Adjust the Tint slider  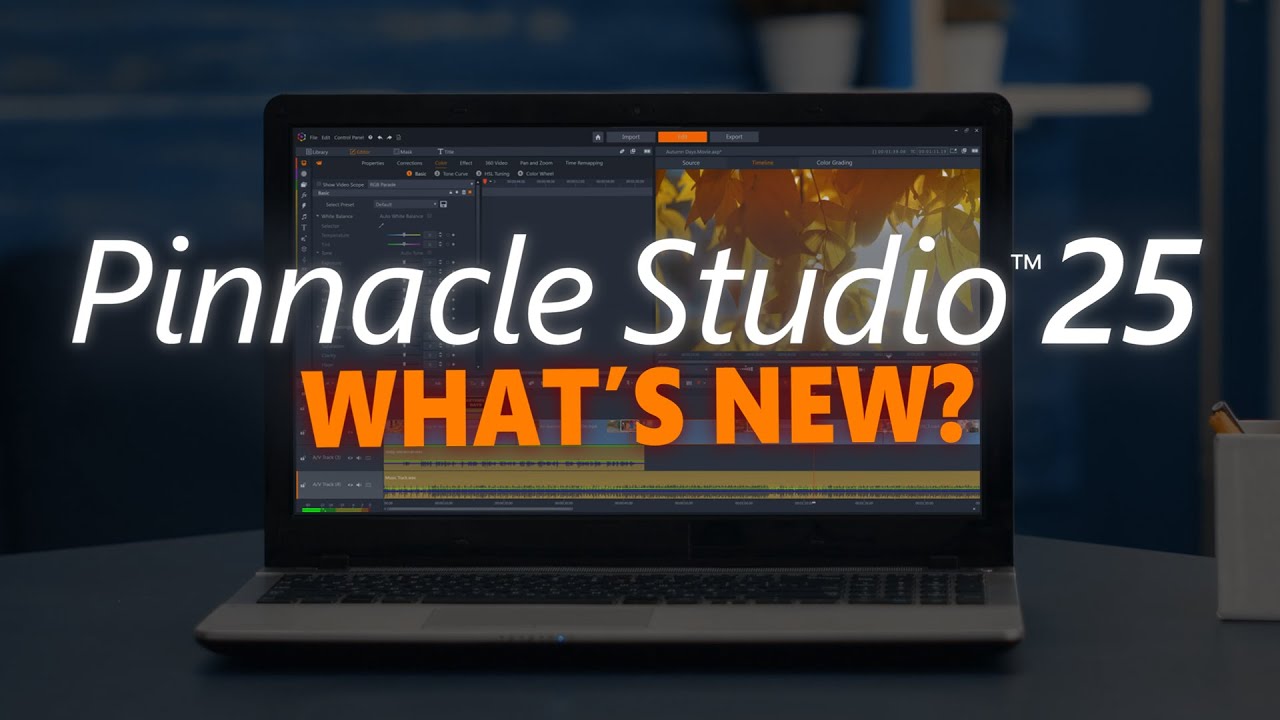coord(403,244)
